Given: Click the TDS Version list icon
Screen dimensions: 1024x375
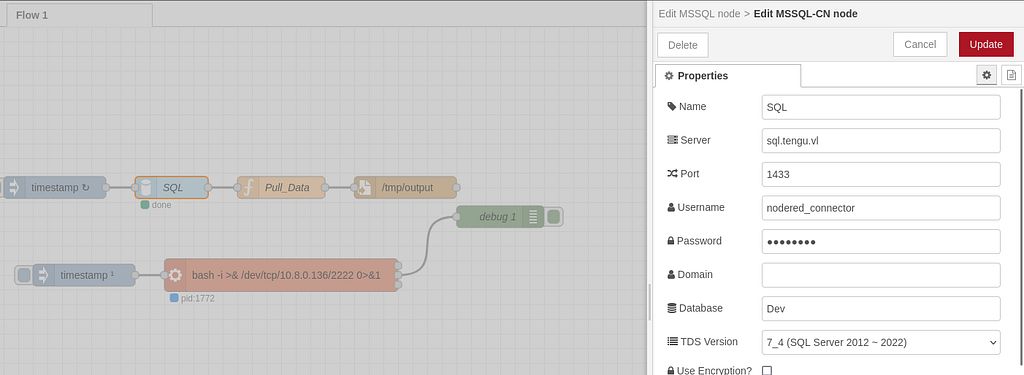Looking at the screenshot, I should (672, 341).
